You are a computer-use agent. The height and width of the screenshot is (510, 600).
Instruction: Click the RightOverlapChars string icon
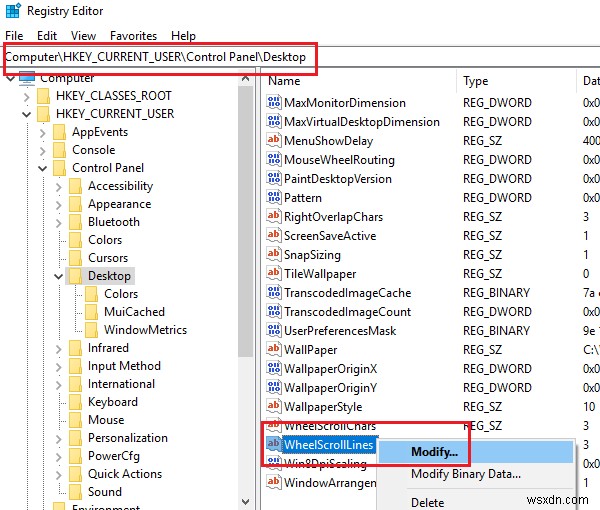pyautogui.click(x=274, y=216)
